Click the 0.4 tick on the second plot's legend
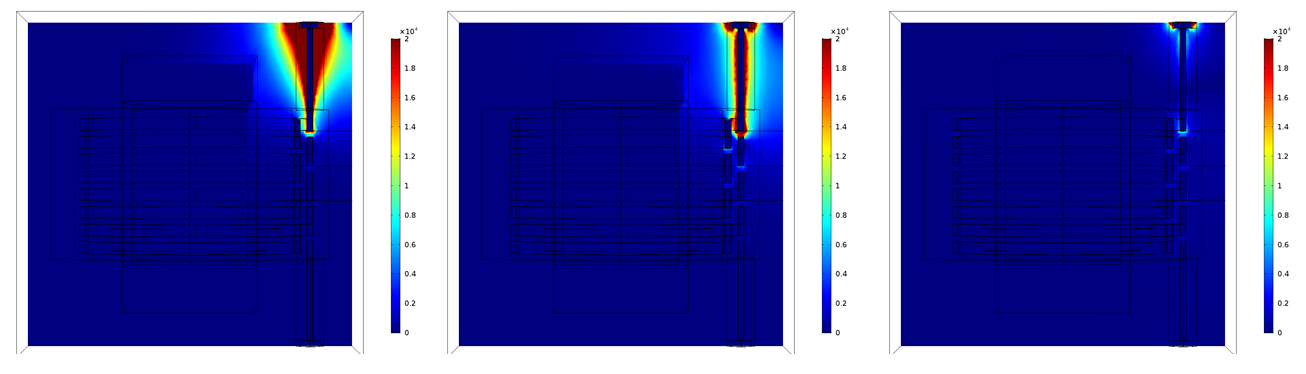This screenshot has width=1306, height=374. (841, 274)
